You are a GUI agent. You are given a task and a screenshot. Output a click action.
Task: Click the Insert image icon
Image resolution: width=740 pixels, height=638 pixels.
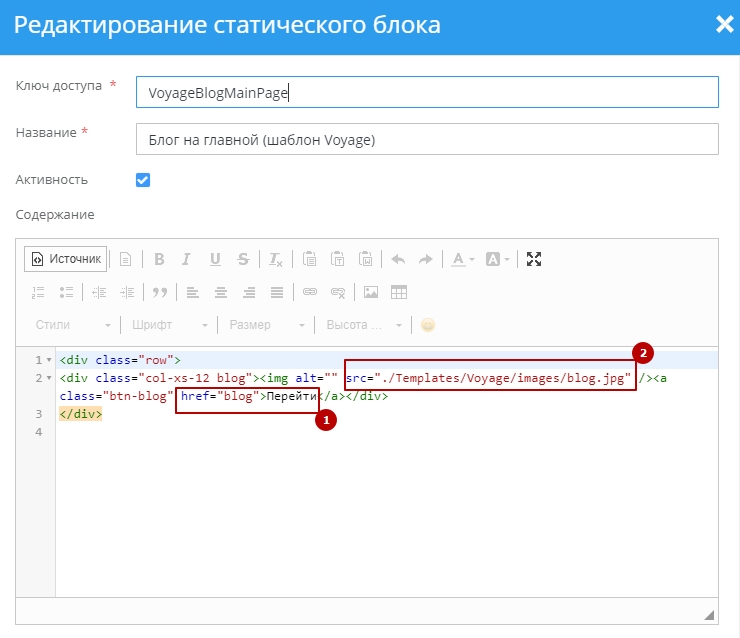(370, 292)
